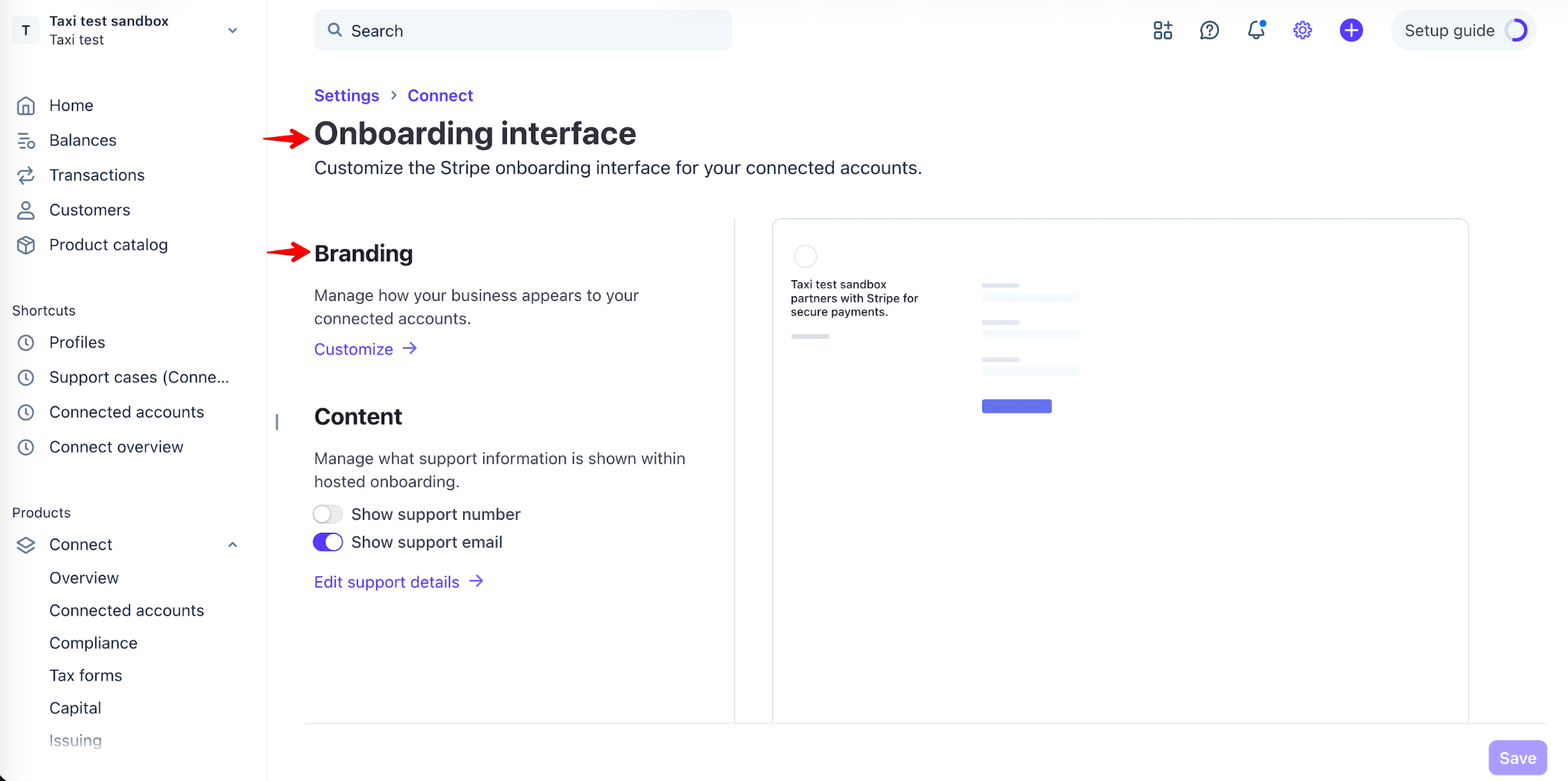This screenshot has width=1568, height=781.
Task: Open Connected accounts under Connect product
Action: coord(127,610)
